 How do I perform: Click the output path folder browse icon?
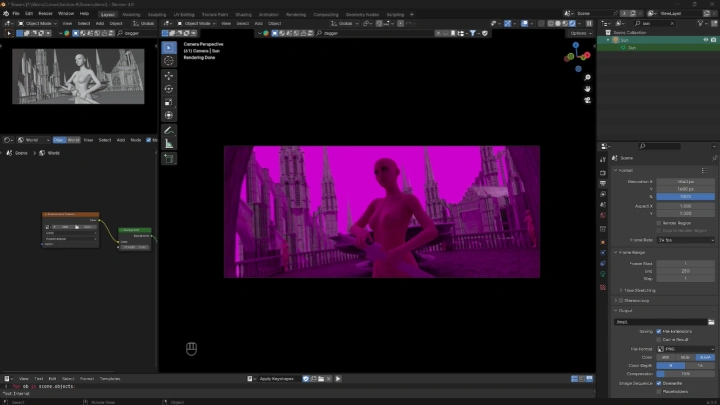711,322
